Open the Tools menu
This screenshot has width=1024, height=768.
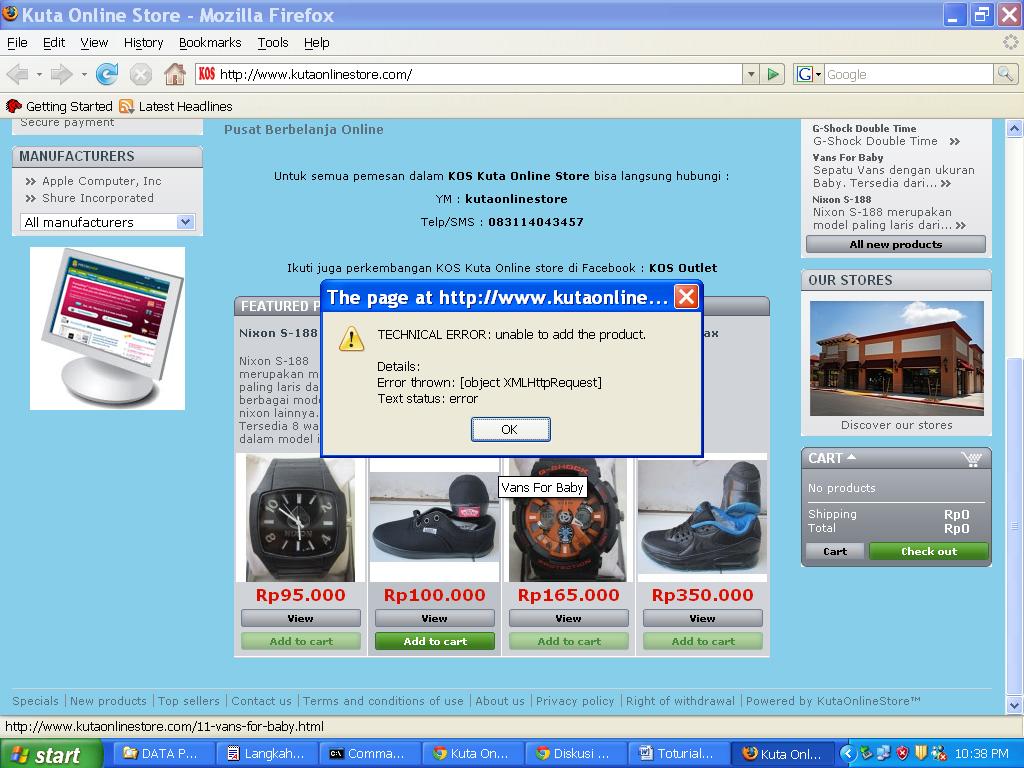click(272, 42)
